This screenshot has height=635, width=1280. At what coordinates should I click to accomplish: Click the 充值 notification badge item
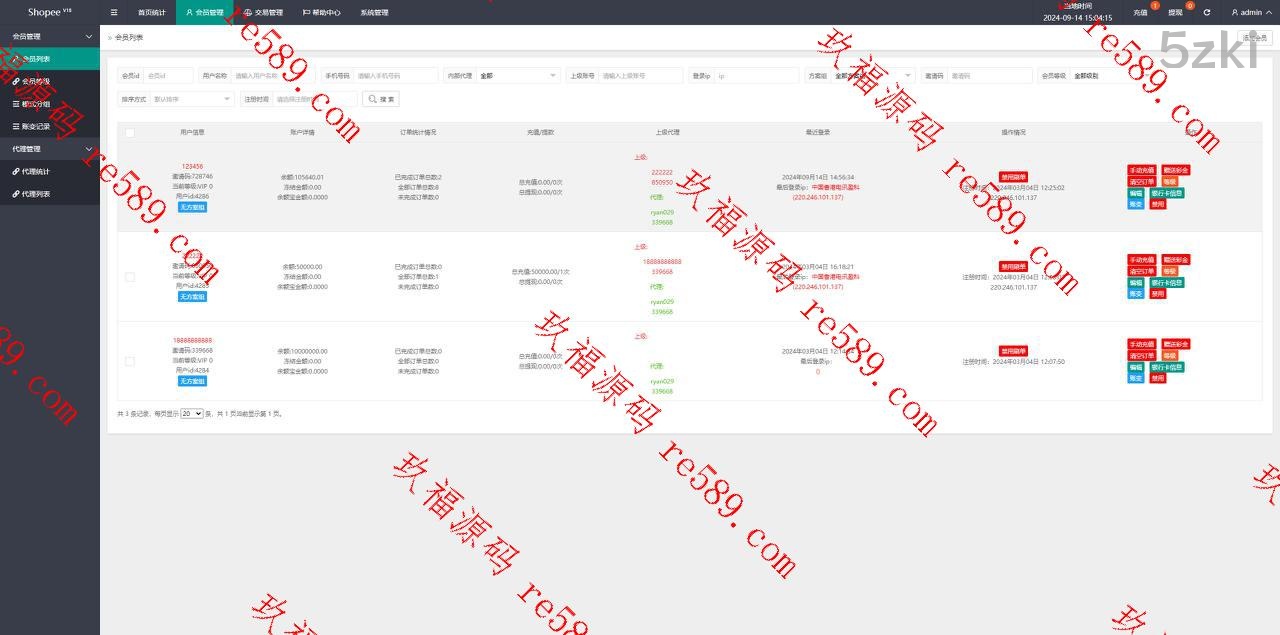click(1141, 13)
